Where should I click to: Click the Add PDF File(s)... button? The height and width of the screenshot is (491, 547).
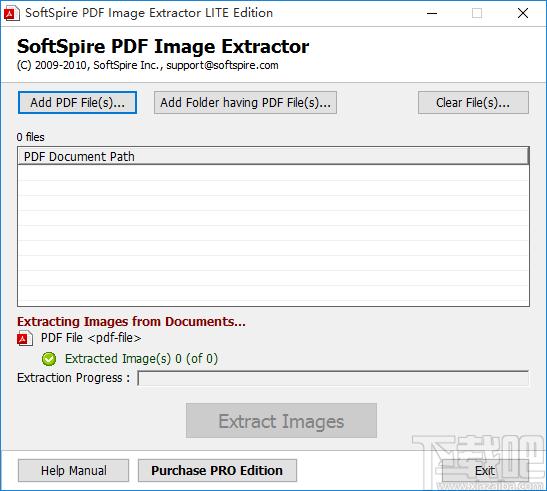pyautogui.click(x=77, y=103)
